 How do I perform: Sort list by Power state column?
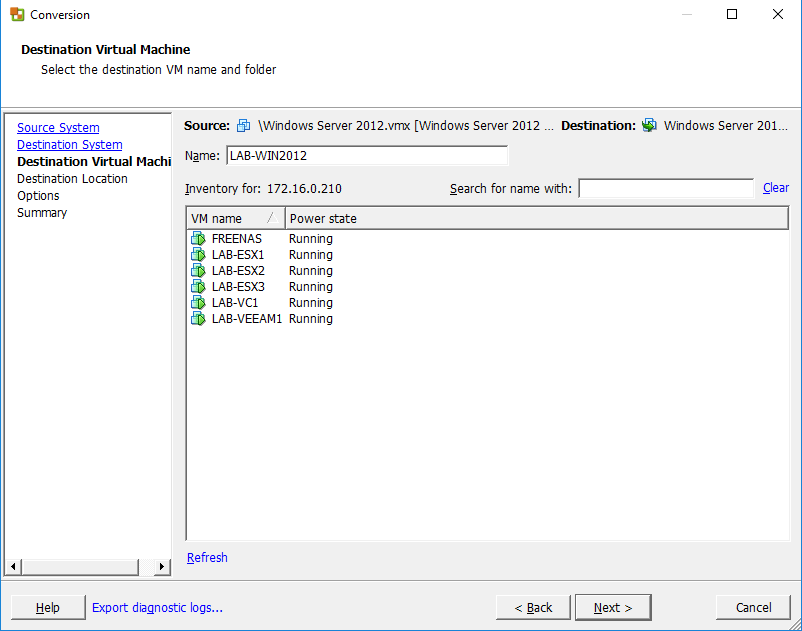tap(323, 218)
